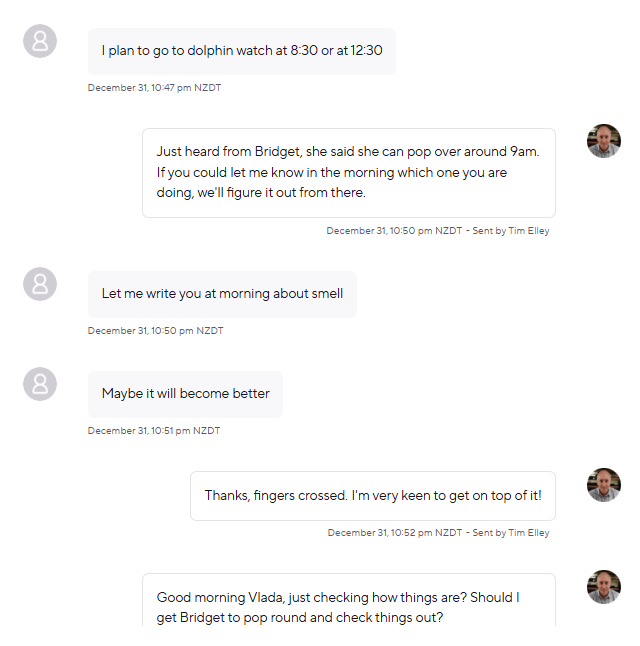Viewport: 640px width, 646px height.
Task: Open Tim's photo beside 'Thanks, fingers crossed'
Action: (604, 484)
